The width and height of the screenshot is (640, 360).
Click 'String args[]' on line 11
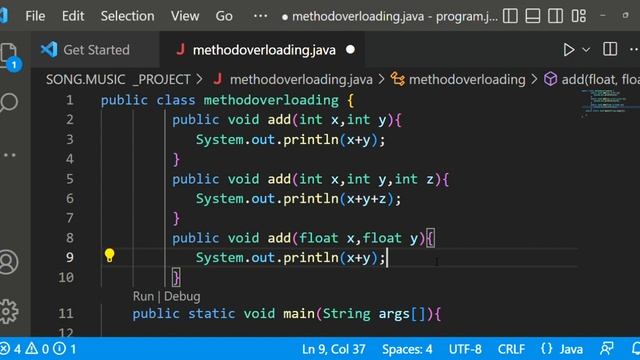pos(374,313)
